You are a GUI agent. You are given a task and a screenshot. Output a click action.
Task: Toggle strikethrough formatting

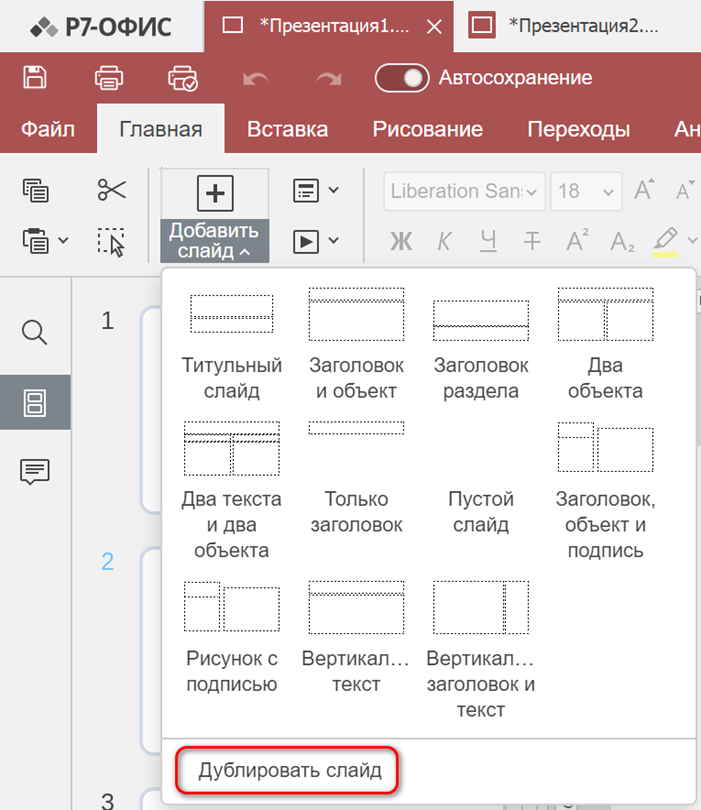tap(532, 241)
